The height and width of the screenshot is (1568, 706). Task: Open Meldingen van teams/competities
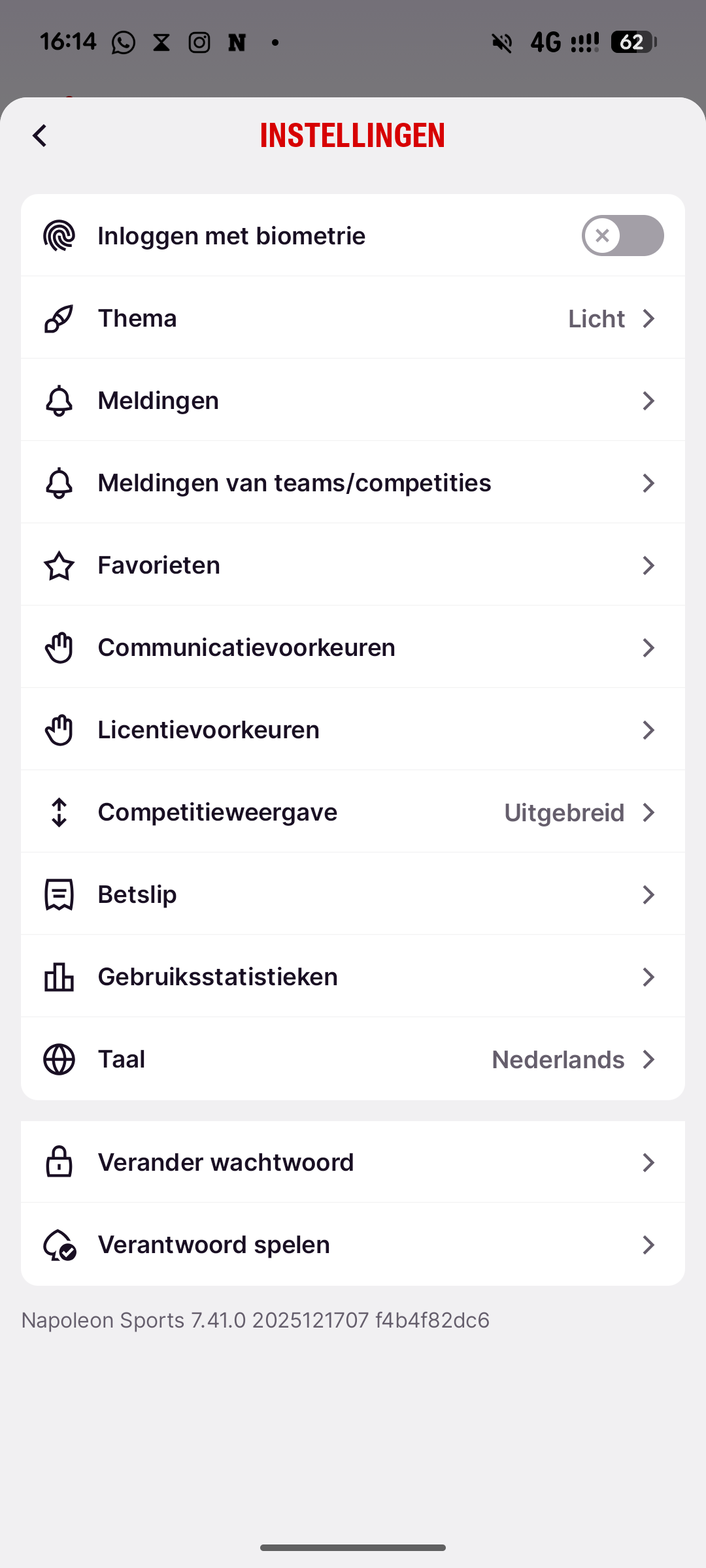click(x=294, y=483)
